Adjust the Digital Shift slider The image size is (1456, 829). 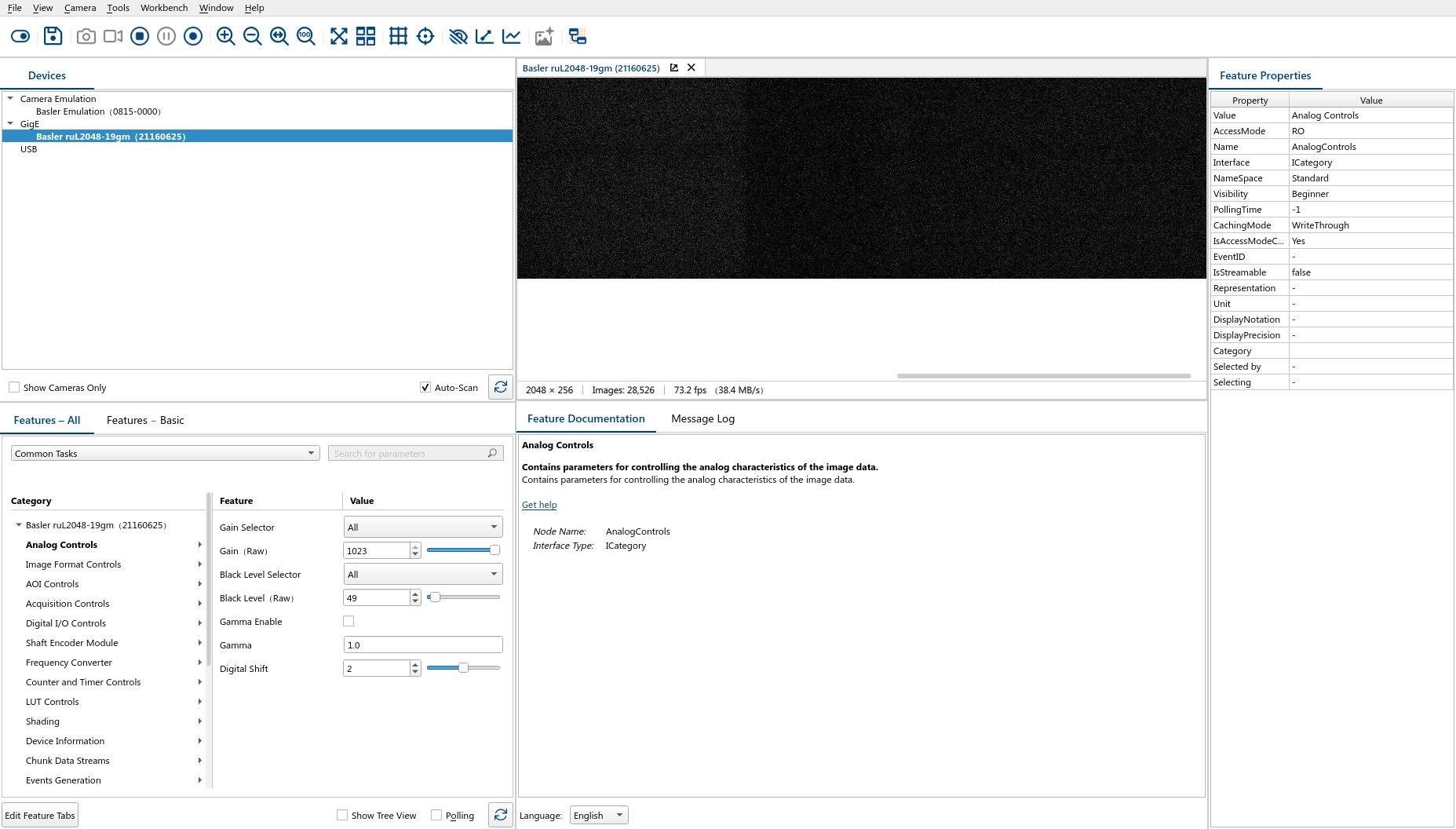[x=463, y=668]
